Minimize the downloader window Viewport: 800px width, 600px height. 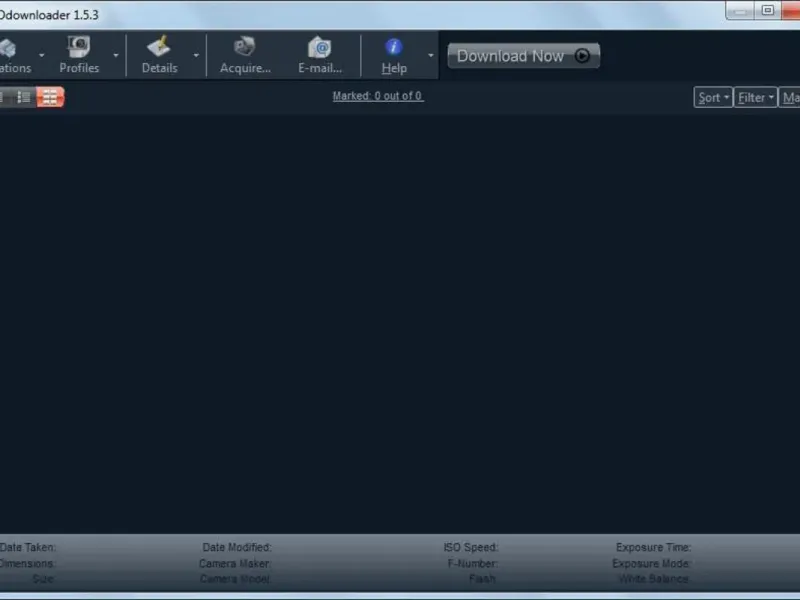740,10
